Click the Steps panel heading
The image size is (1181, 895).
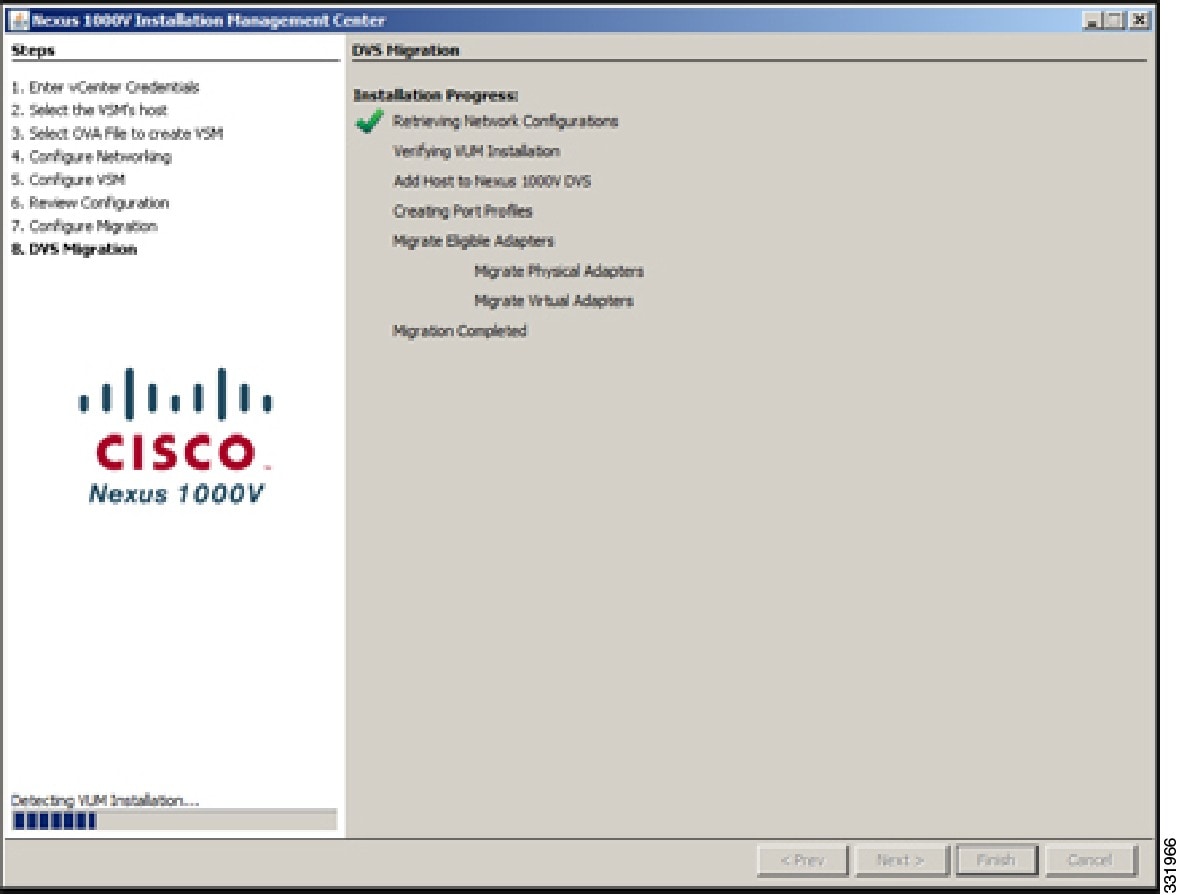(32, 50)
